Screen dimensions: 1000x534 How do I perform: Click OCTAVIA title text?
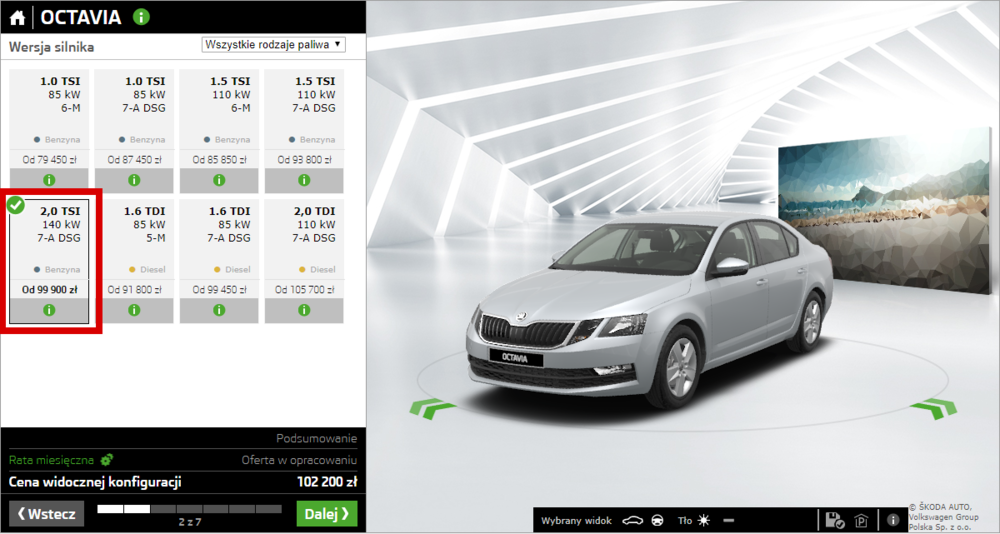coord(81,17)
